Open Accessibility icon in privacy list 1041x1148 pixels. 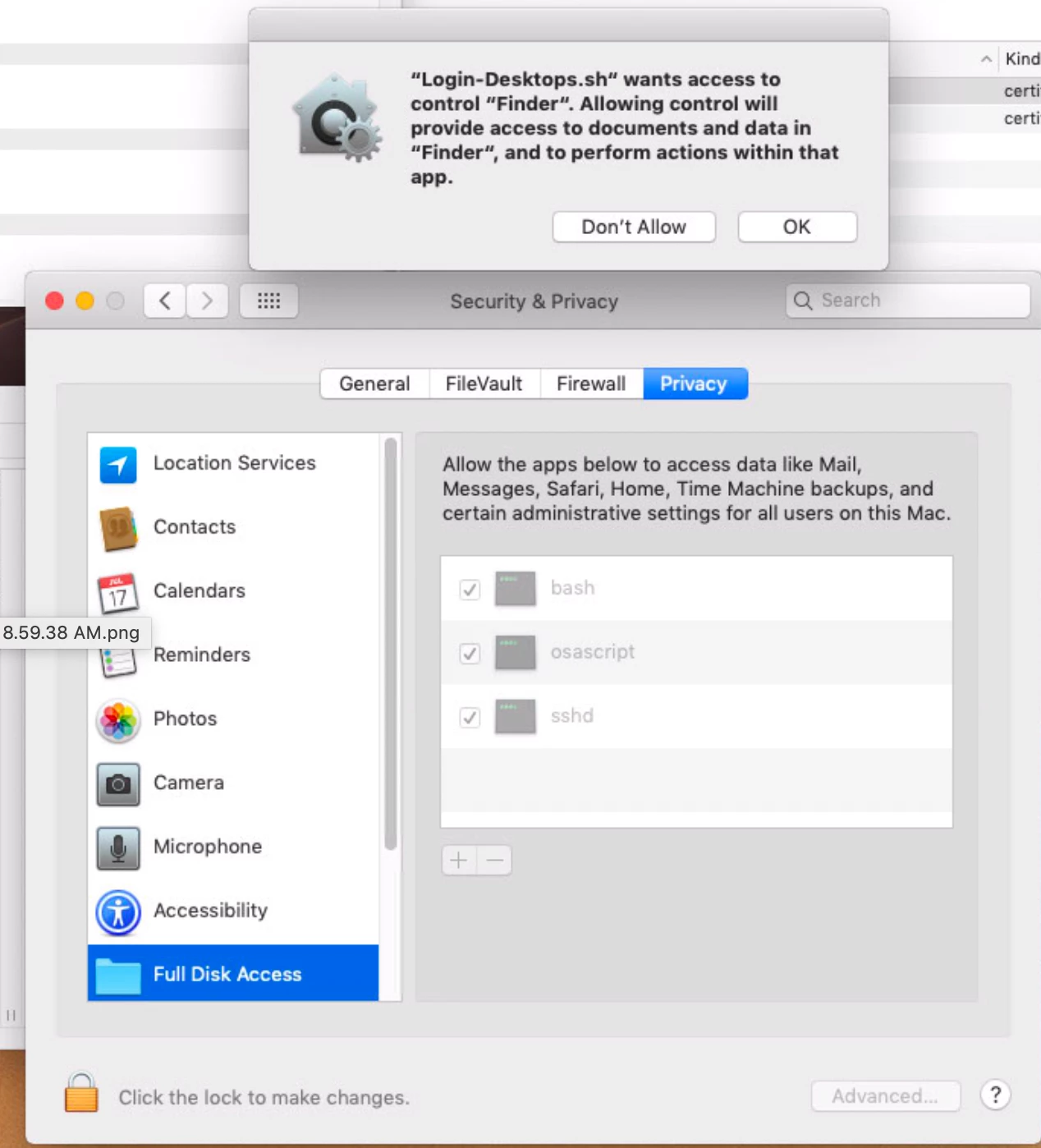pos(118,912)
